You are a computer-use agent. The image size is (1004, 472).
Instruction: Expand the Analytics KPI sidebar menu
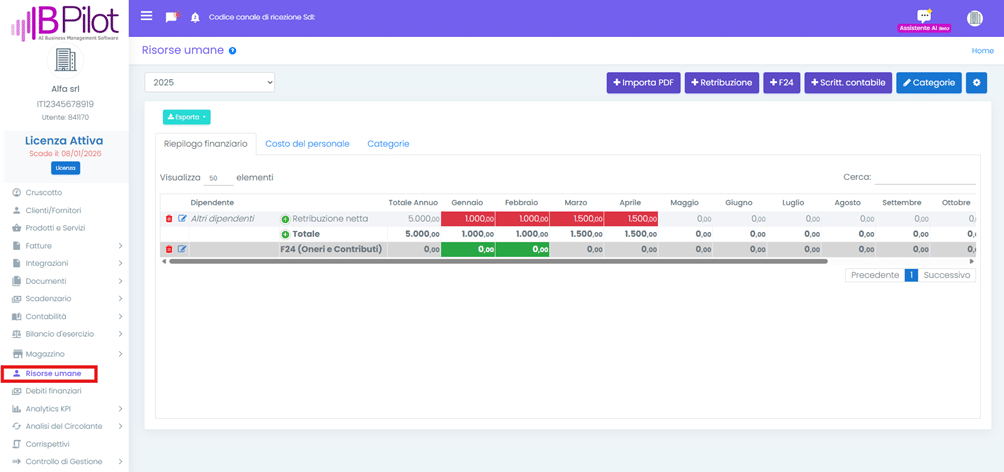[65, 409]
